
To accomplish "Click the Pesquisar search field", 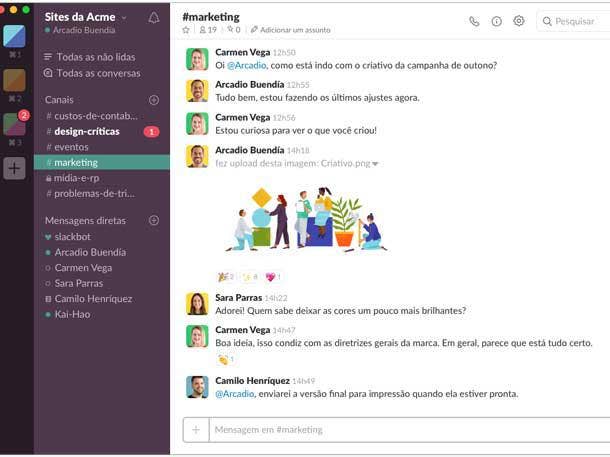I will point(575,21).
